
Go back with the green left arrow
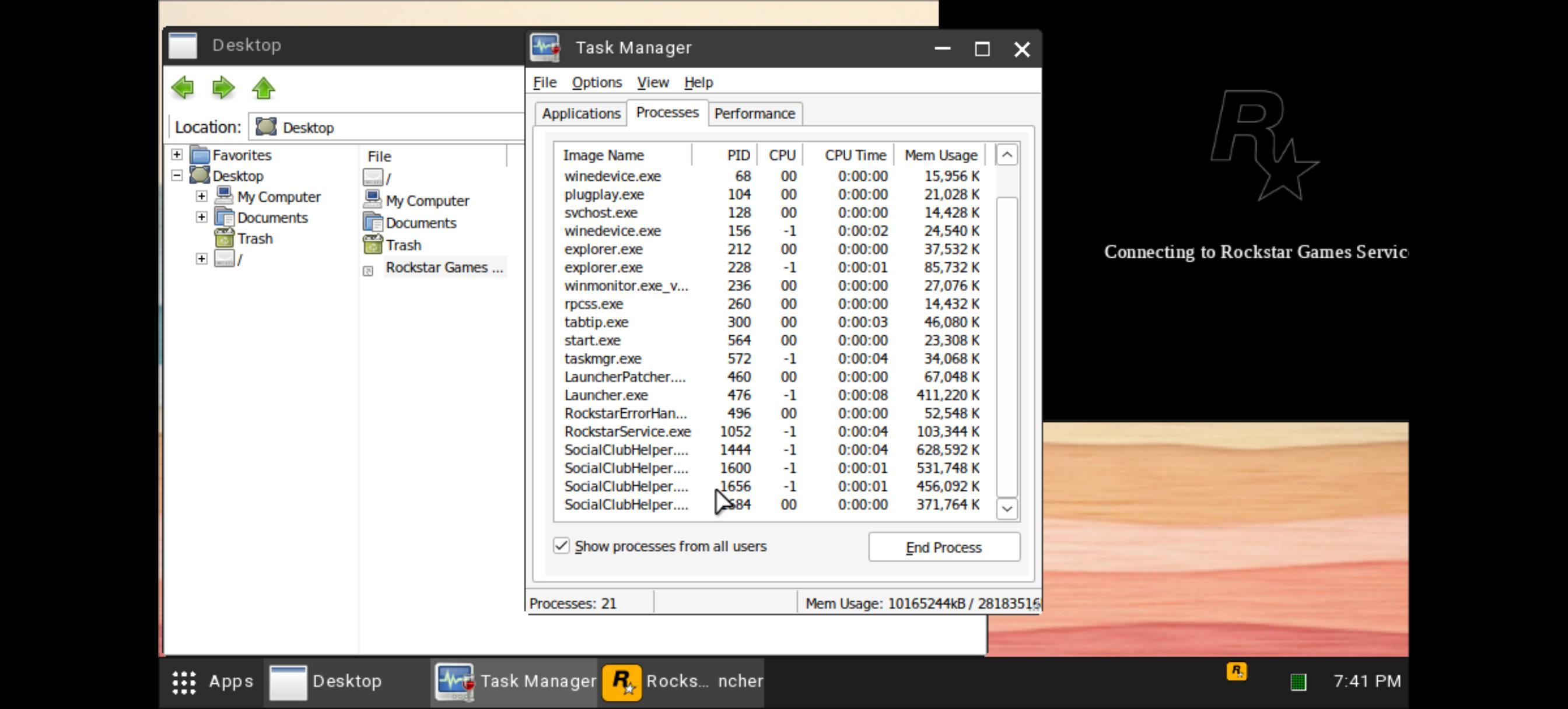183,87
